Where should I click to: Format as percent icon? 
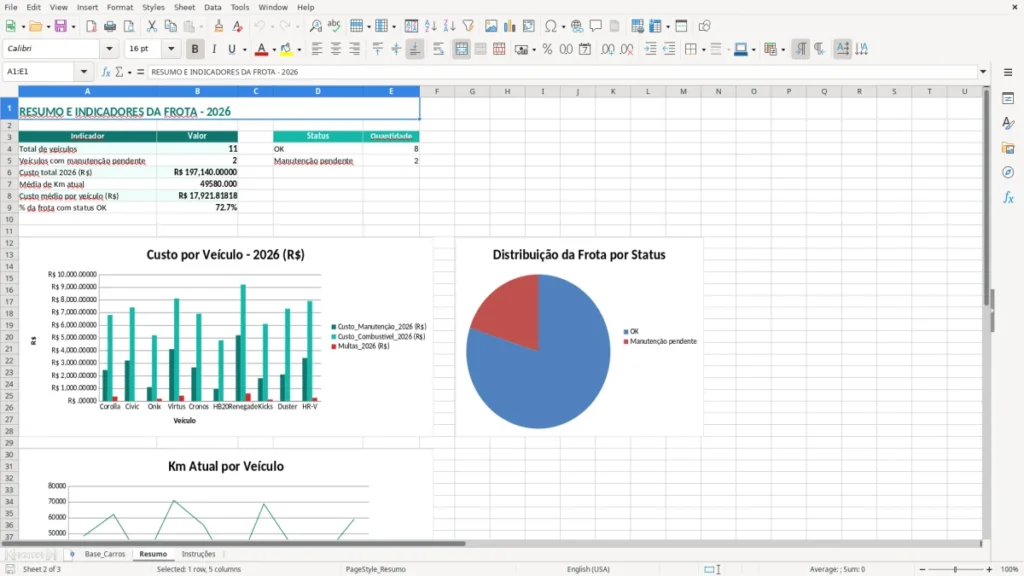point(547,49)
